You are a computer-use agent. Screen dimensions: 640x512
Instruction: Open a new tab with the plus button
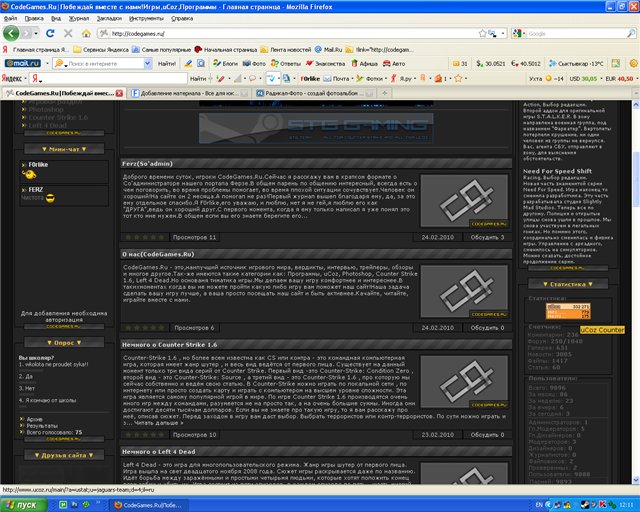click(384, 93)
